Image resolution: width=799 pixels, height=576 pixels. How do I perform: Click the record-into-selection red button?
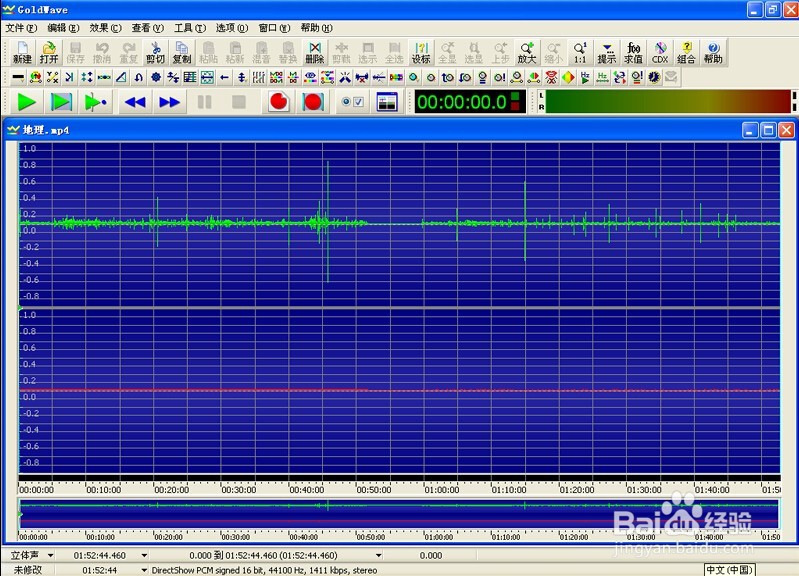tap(313, 102)
